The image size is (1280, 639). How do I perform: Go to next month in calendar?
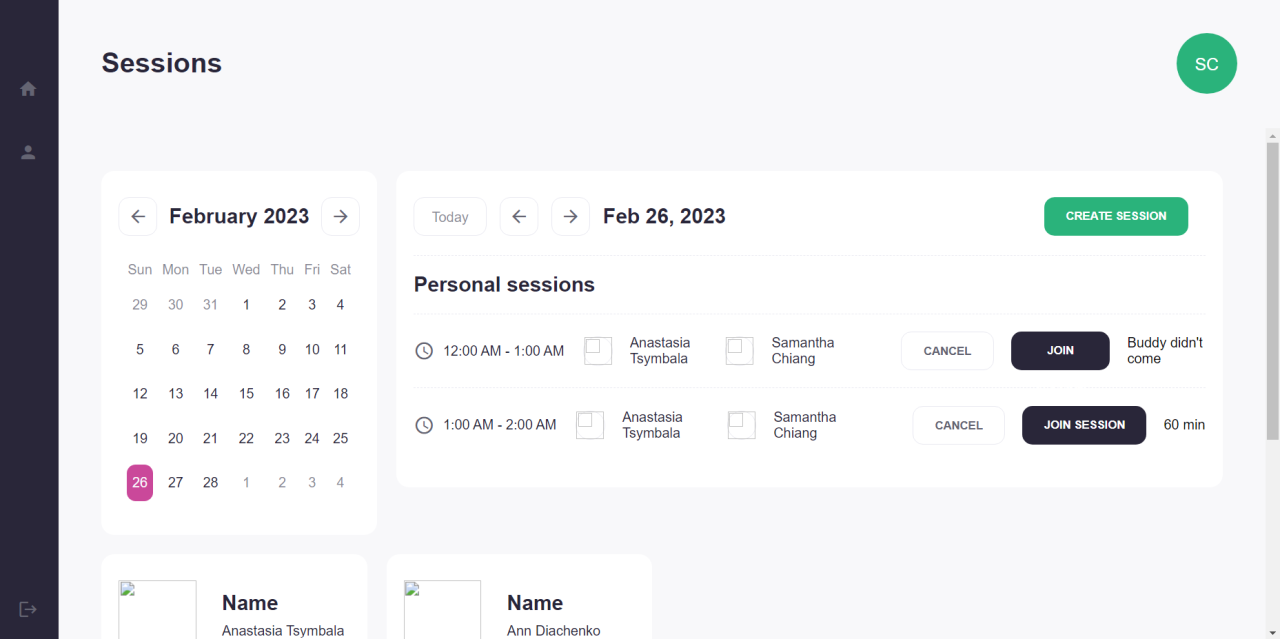coord(340,216)
